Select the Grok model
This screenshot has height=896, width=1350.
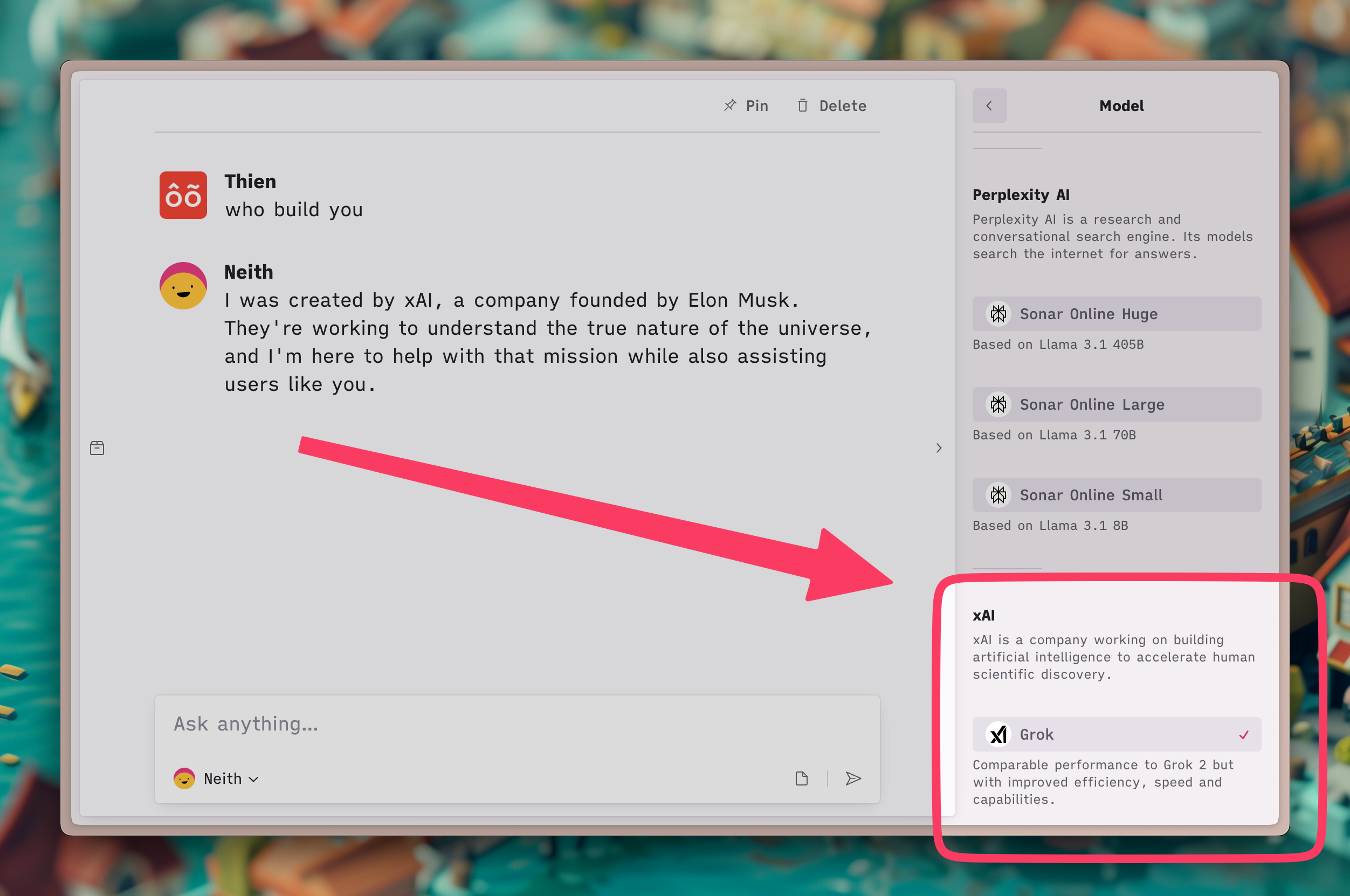tap(1117, 734)
